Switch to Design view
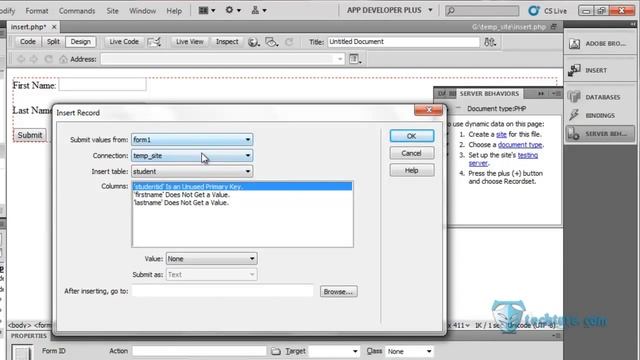This screenshot has width=640, height=360. point(80,42)
